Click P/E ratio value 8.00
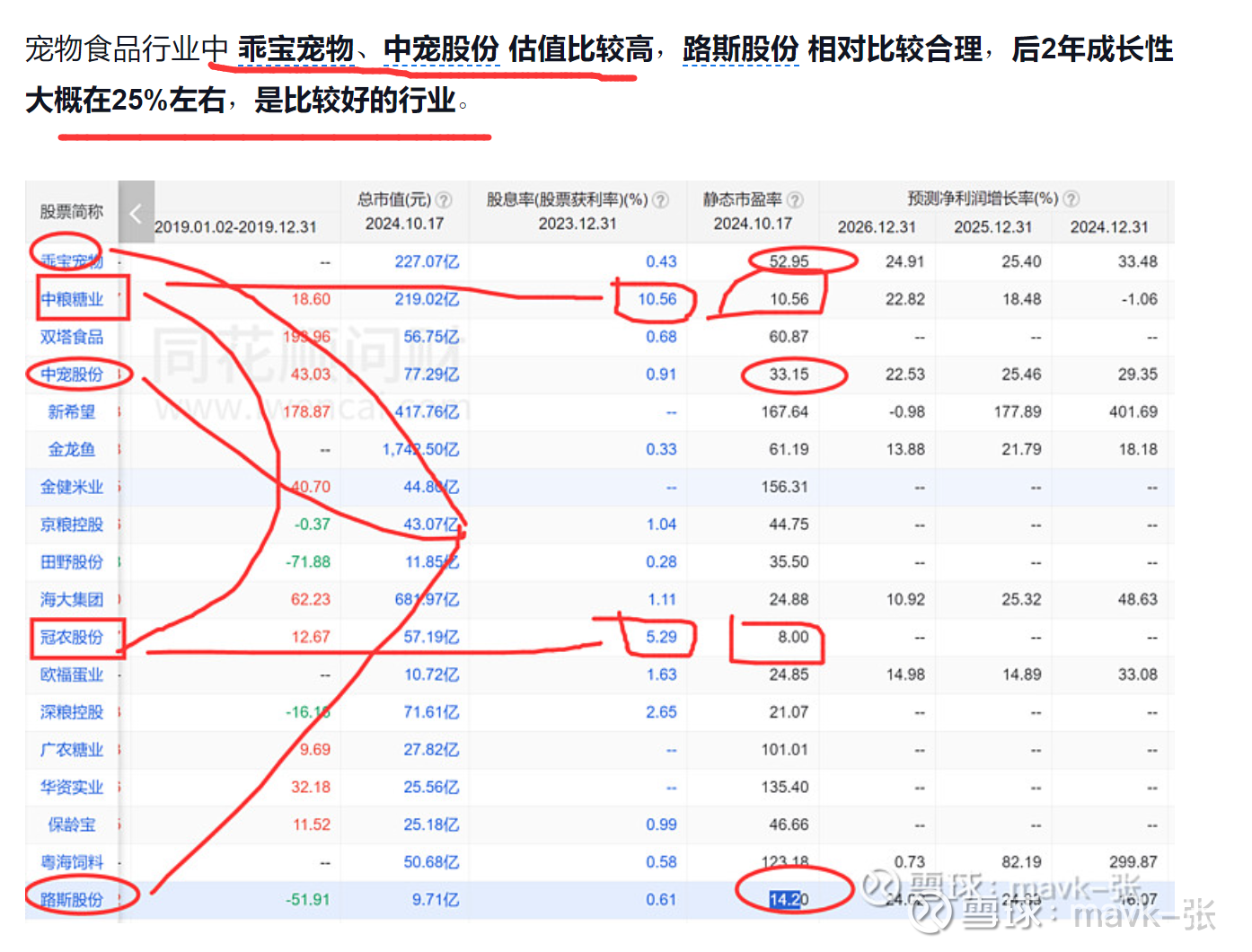 click(793, 637)
